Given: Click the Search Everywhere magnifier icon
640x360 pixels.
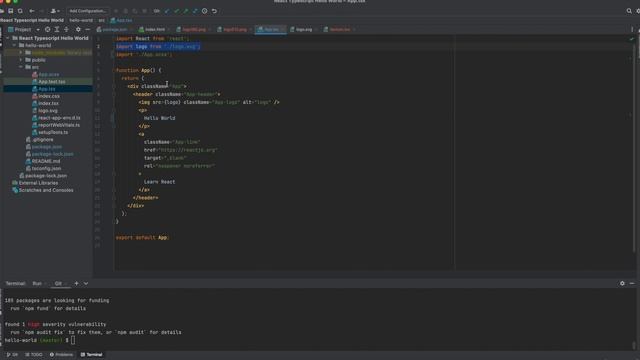Looking at the screenshot, I should (629, 11).
